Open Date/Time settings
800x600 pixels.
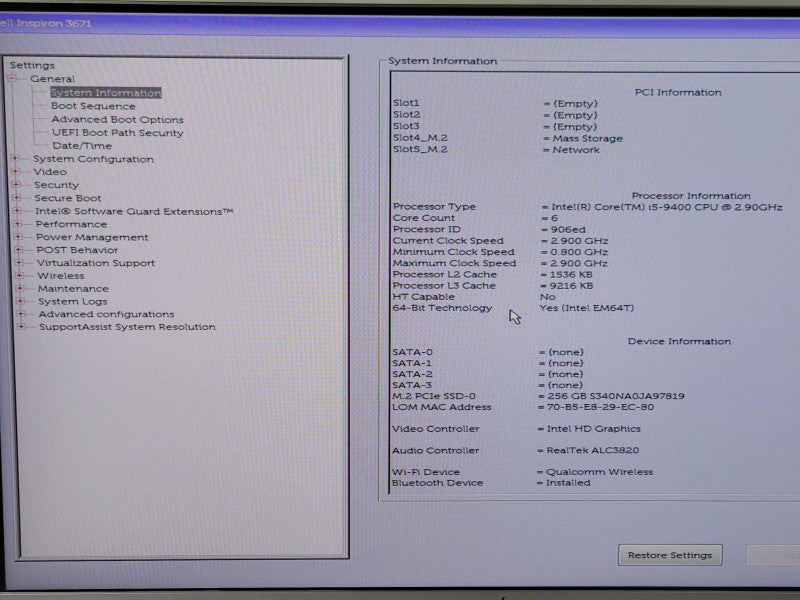pos(82,145)
